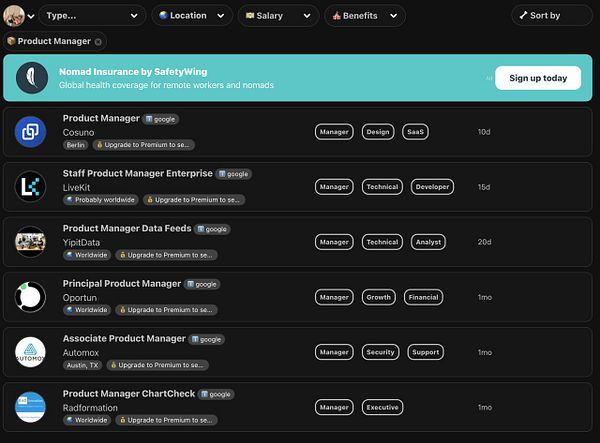This screenshot has width=600, height=443.
Task: Expand the chevron beside the avatar
Action: (x=31, y=16)
